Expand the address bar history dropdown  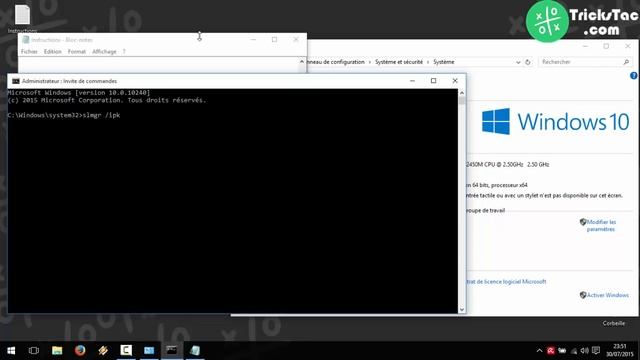coord(518,62)
